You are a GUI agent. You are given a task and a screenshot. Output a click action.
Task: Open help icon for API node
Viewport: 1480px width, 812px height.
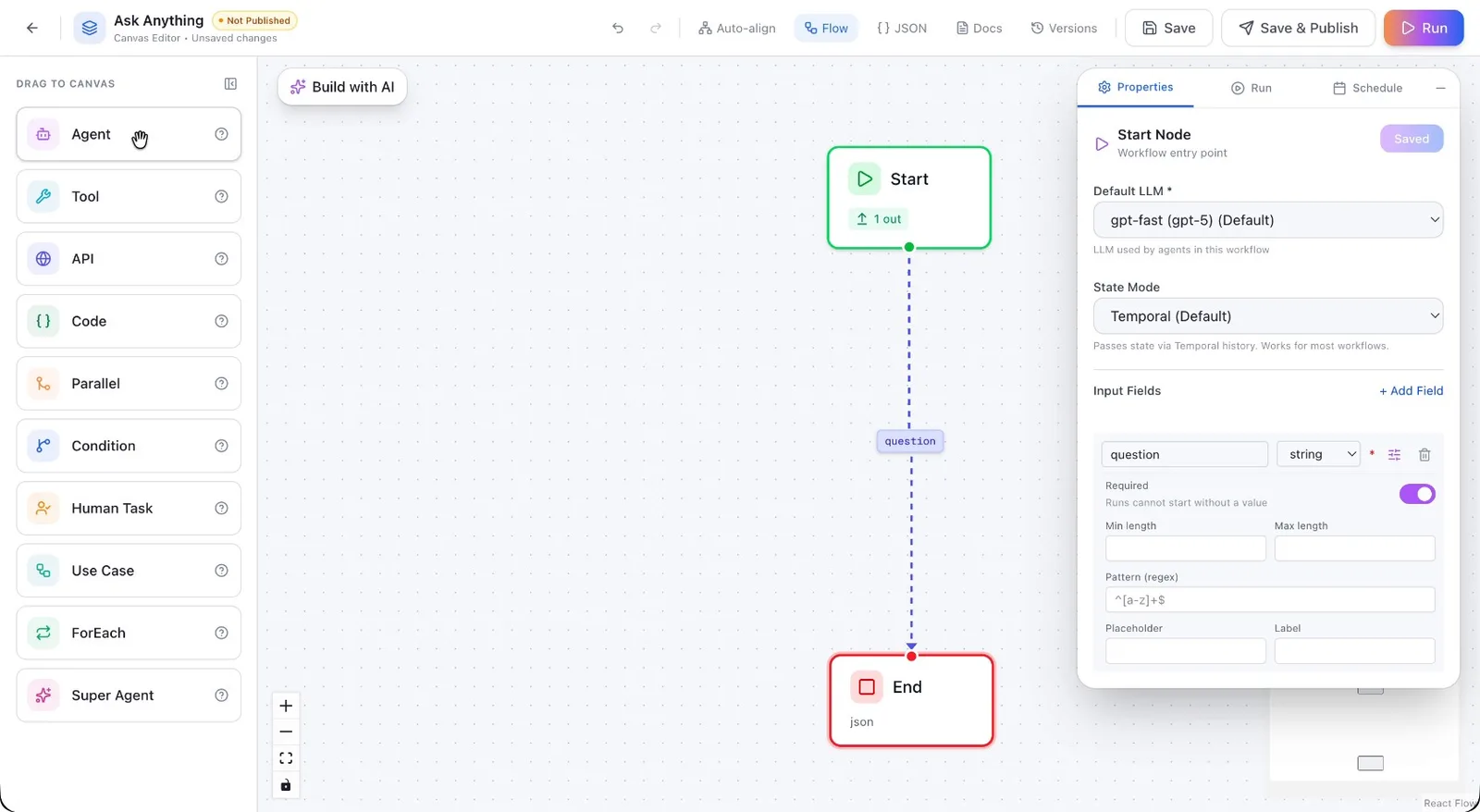[221, 259]
